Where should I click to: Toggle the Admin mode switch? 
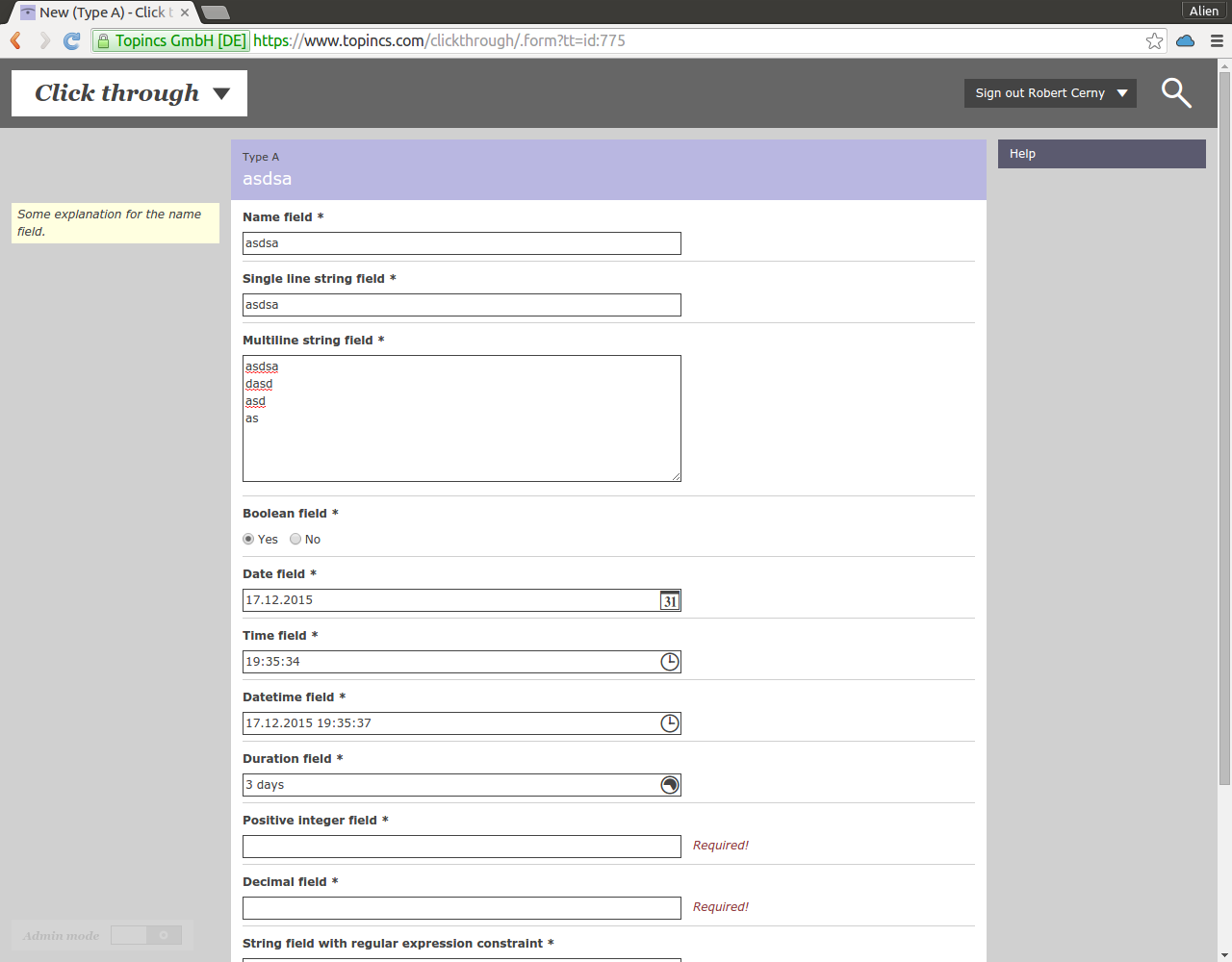[146, 935]
